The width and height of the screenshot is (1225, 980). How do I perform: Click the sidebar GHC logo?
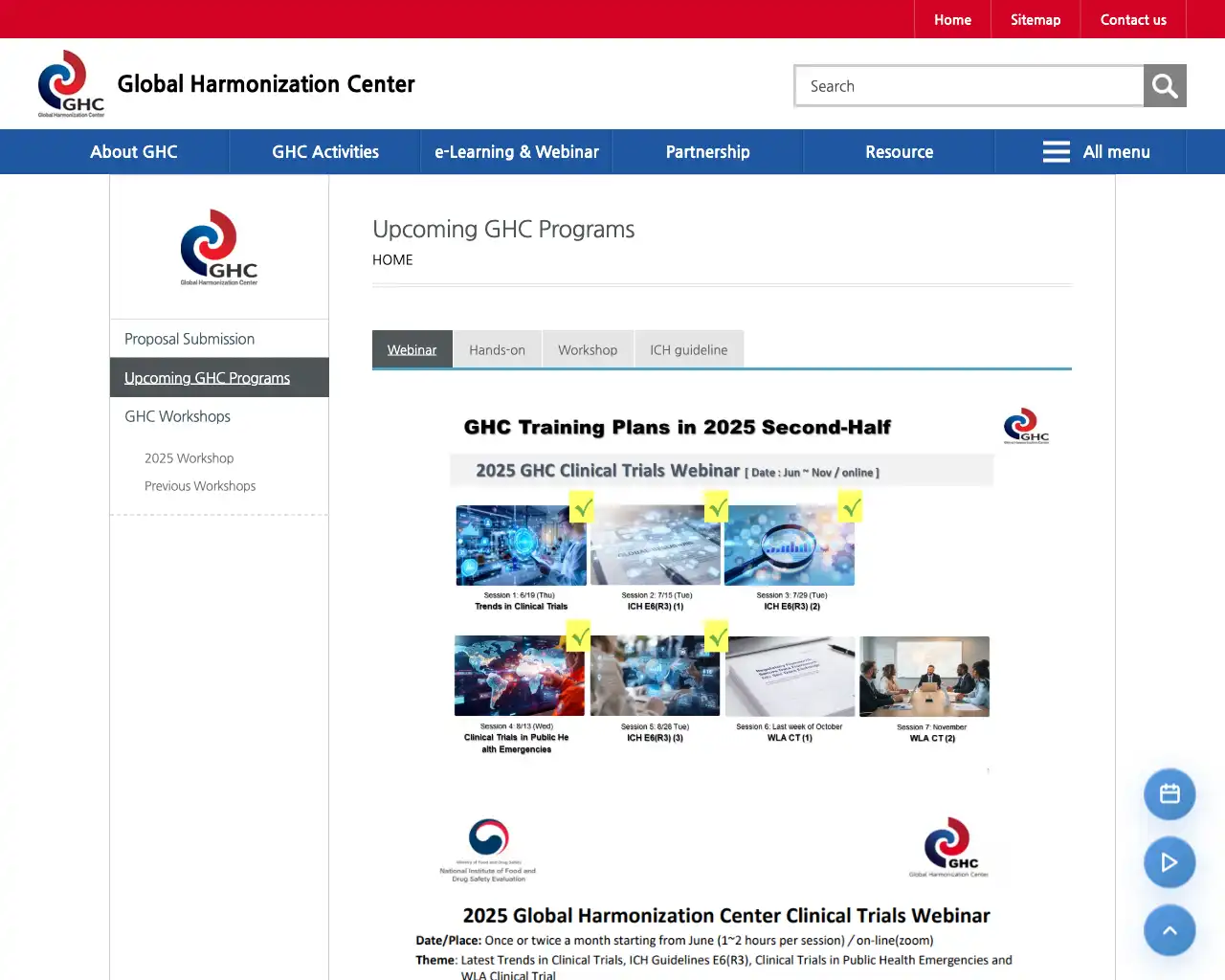[219, 247]
